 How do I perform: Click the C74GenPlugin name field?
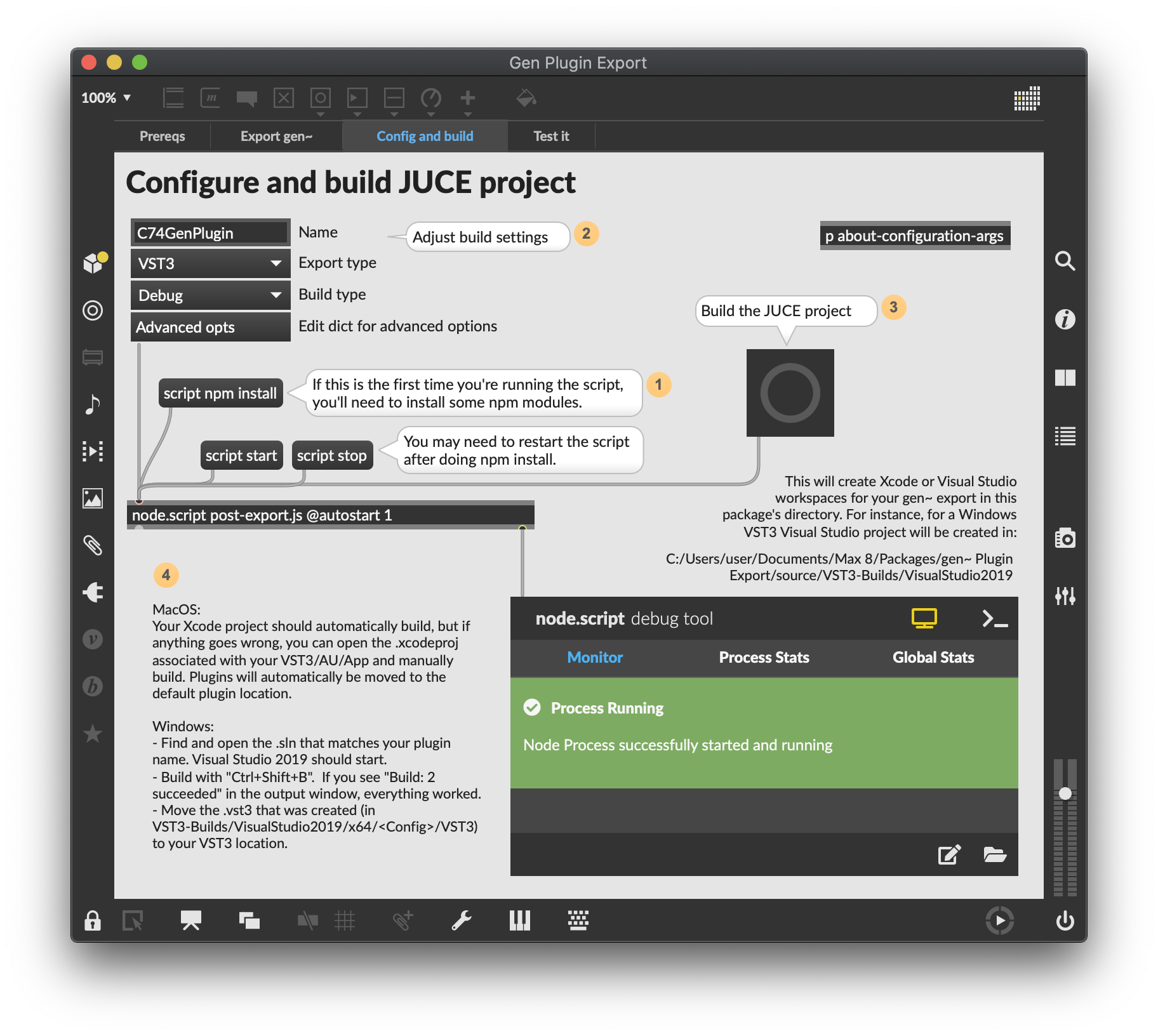tap(210, 233)
